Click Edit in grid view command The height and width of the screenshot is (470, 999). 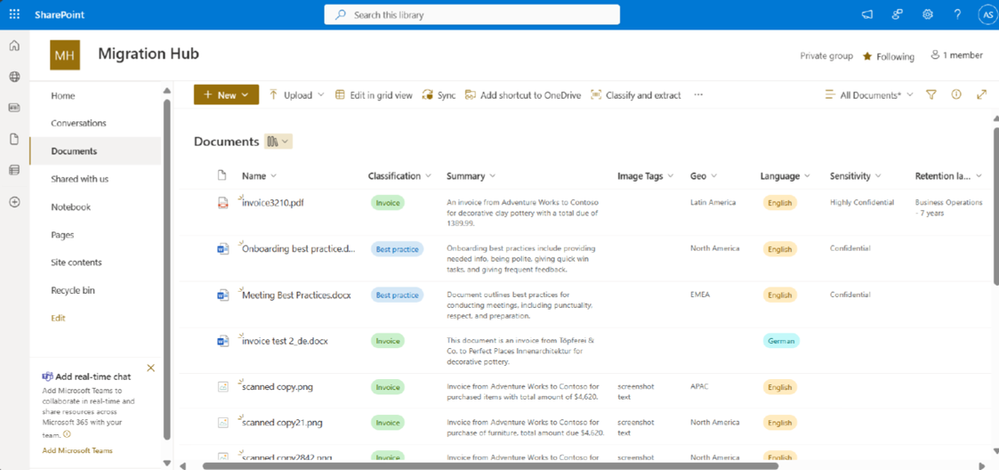[x=374, y=95]
